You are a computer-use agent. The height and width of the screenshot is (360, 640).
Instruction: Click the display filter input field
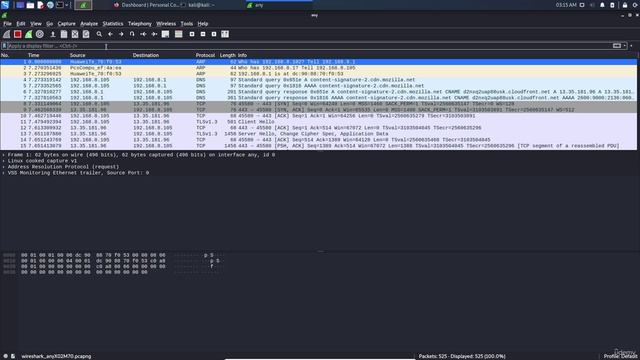pos(309,46)
